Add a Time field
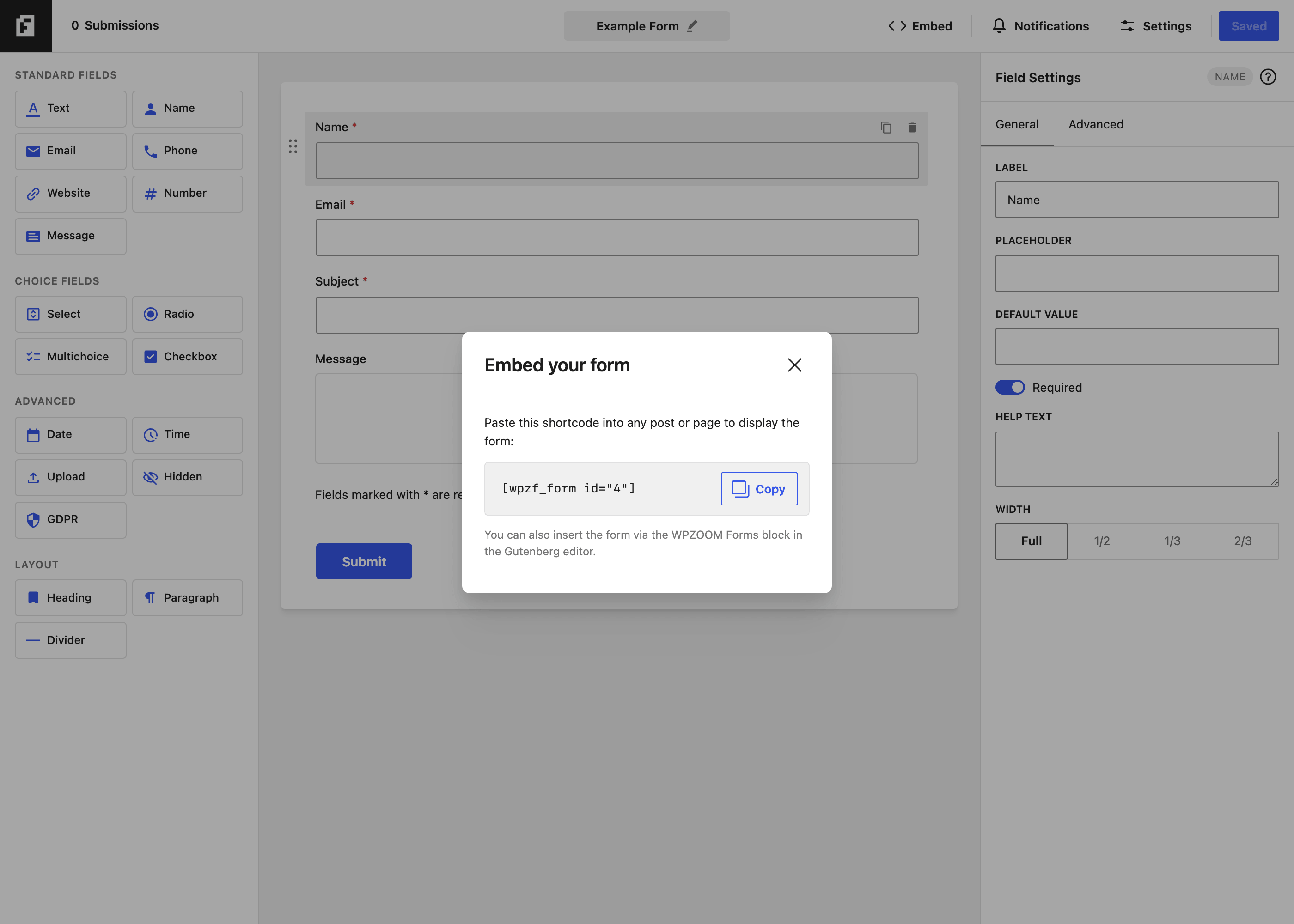 (187, 435)
